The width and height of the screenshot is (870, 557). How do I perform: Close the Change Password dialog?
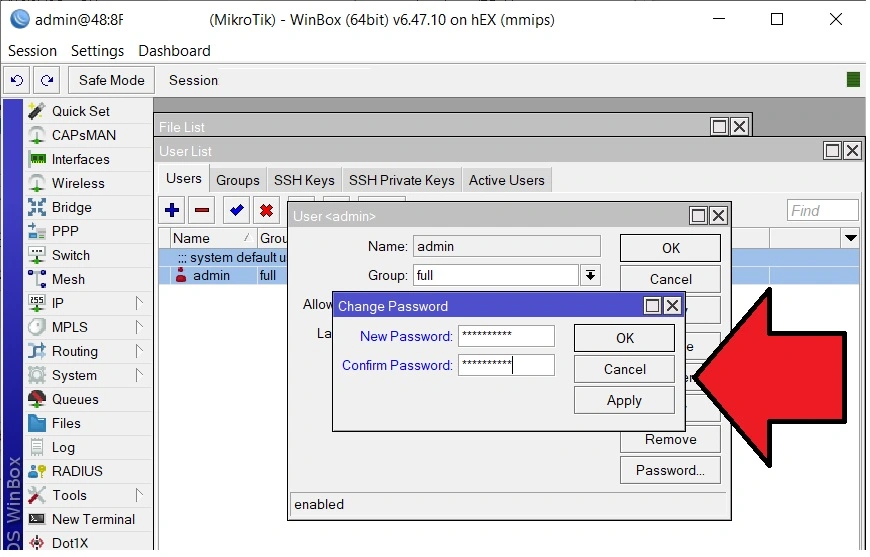(x=672, y=306)
